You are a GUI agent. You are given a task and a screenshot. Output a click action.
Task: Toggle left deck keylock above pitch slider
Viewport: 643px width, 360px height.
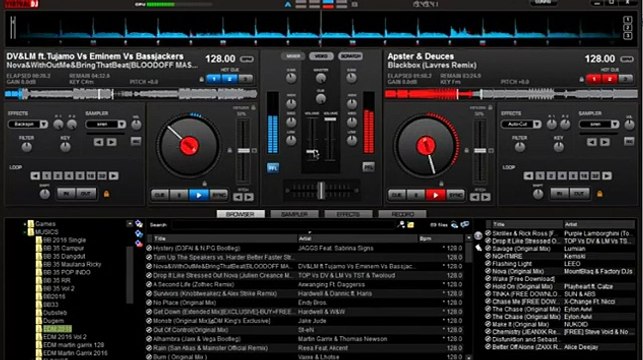(x=253, y=108)
